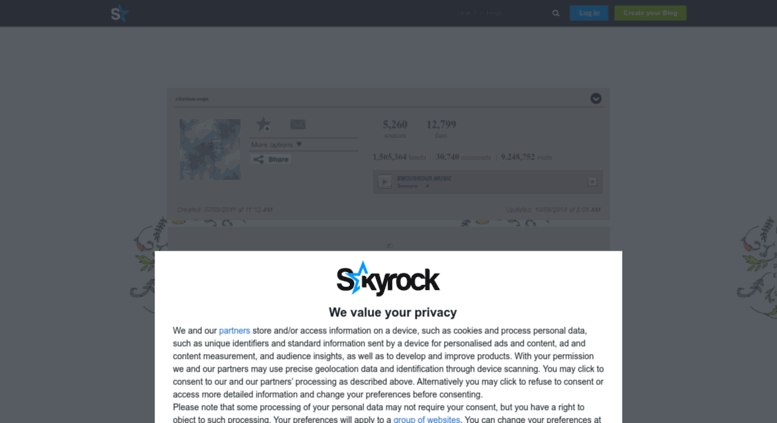This screenshot has width=777, height=423.
Task: Open the group of websites link
Action: click(x=427, y=419)
